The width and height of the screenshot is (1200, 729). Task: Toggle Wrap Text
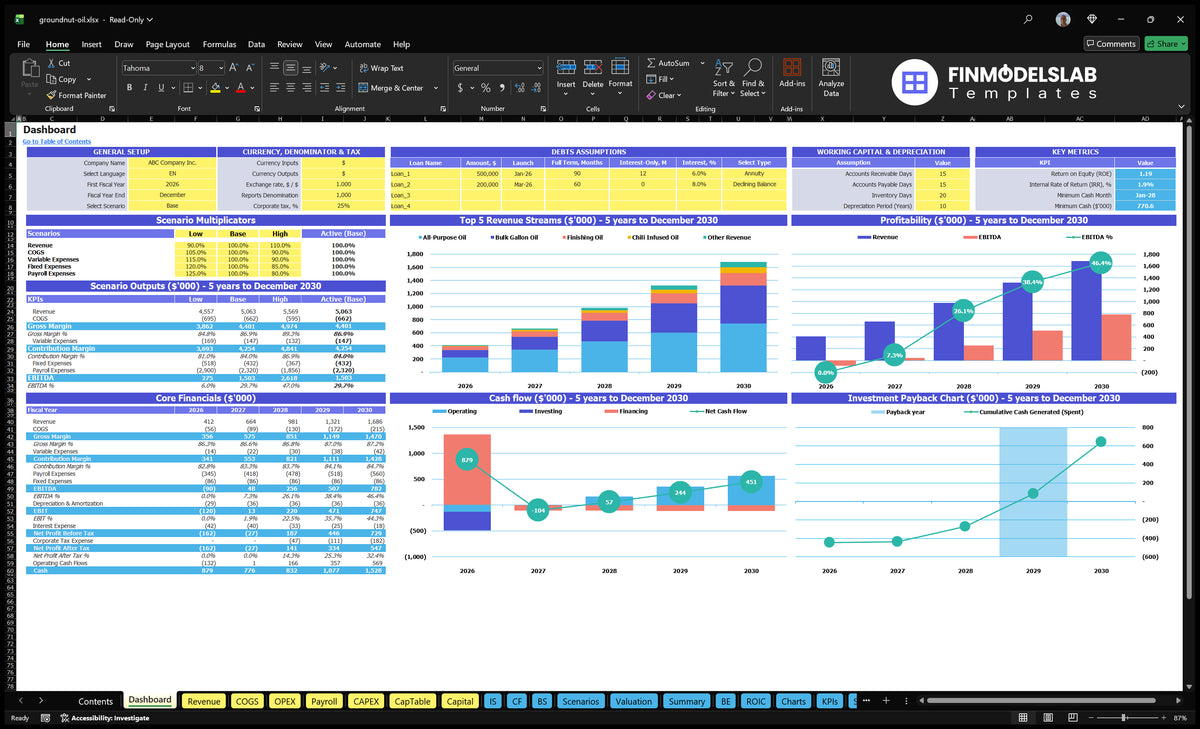pos(381,68)
